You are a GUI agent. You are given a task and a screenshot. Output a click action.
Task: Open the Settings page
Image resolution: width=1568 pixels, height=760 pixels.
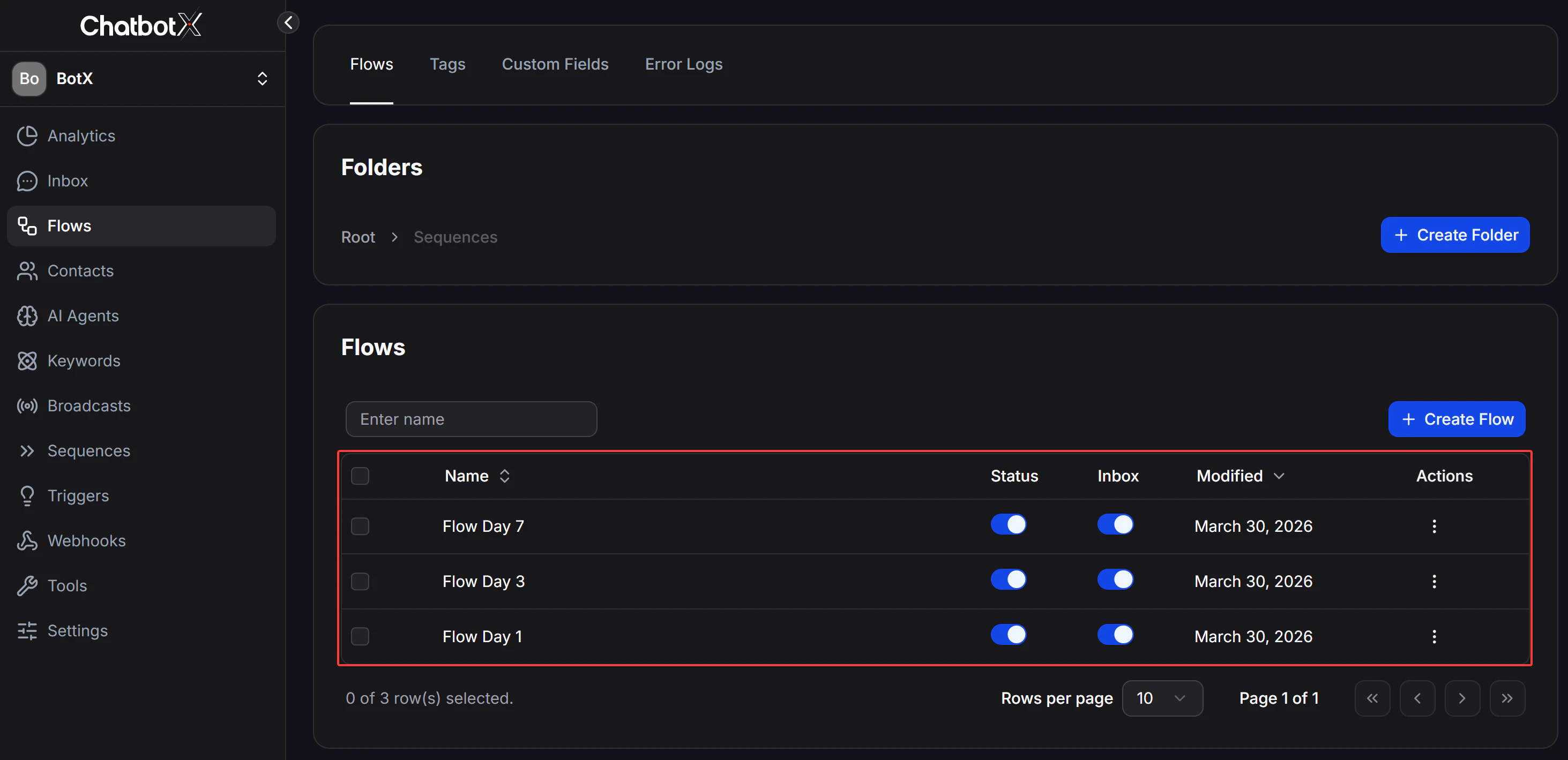point(141,631)
